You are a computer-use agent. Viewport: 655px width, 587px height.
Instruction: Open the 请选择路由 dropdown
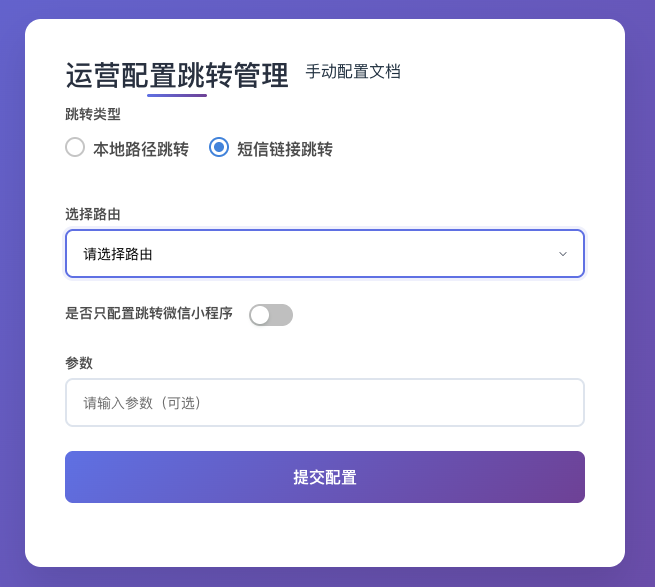click(x=324, y=254)
